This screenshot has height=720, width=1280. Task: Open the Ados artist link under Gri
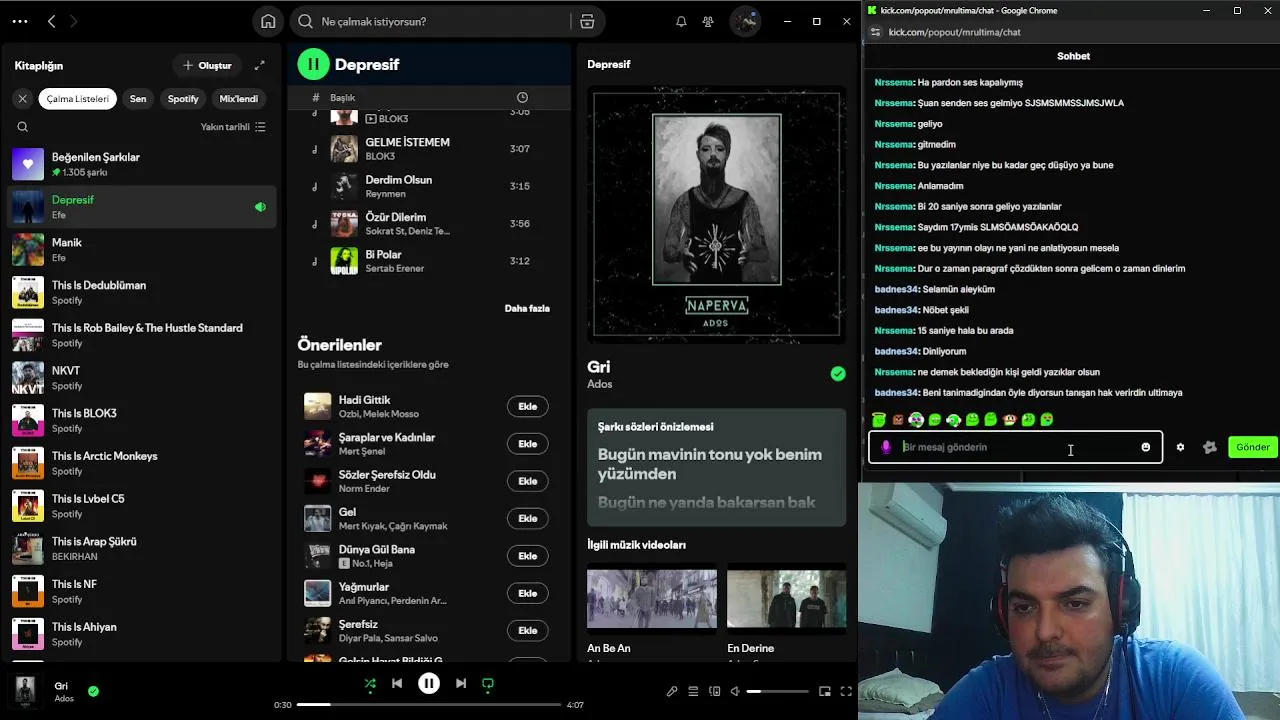tap(600, 384)
